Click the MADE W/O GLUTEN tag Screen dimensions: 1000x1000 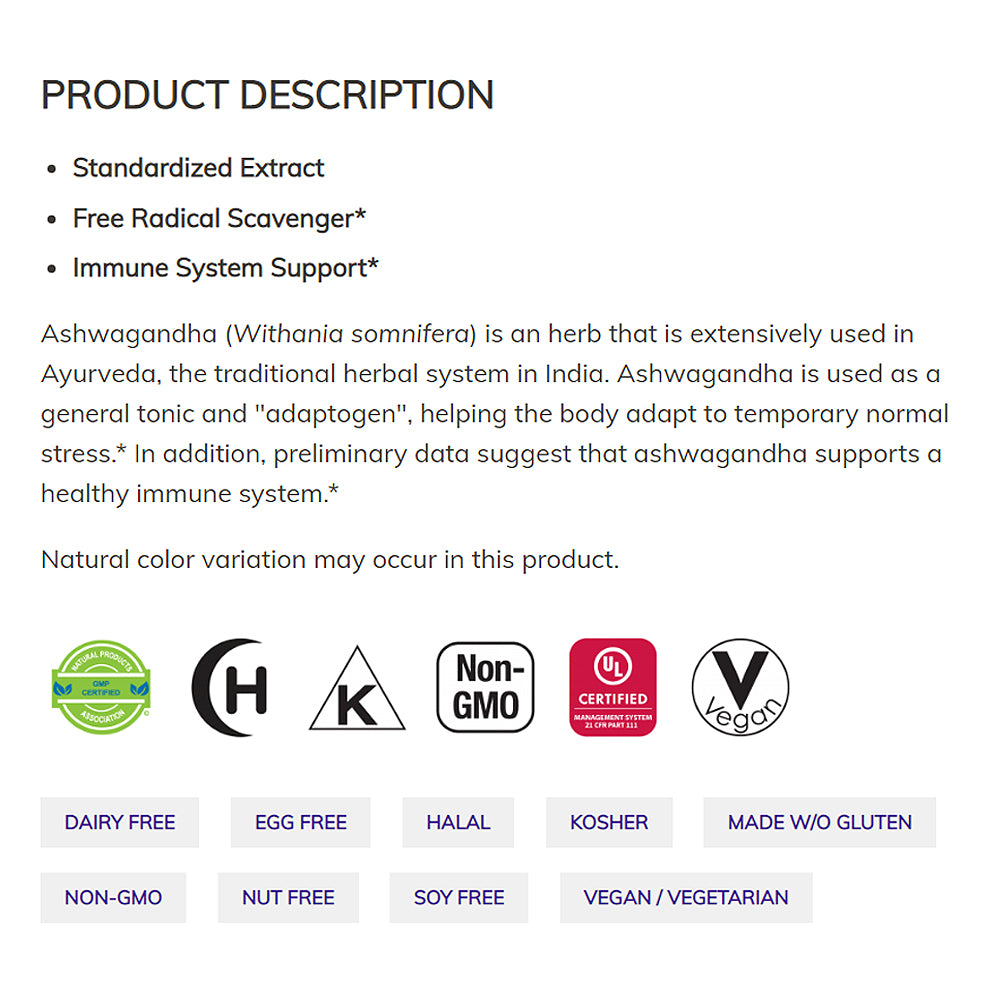[x=820, y=822]
